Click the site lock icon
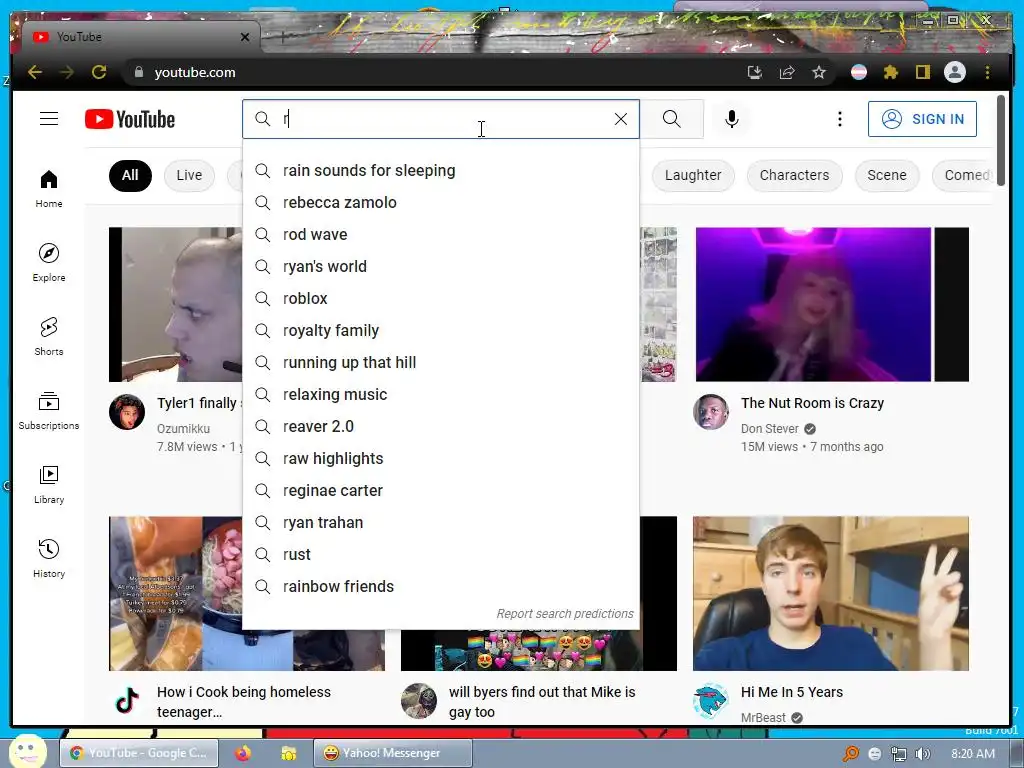Viewport: 1024px width, 768px height. coord(138,72)
